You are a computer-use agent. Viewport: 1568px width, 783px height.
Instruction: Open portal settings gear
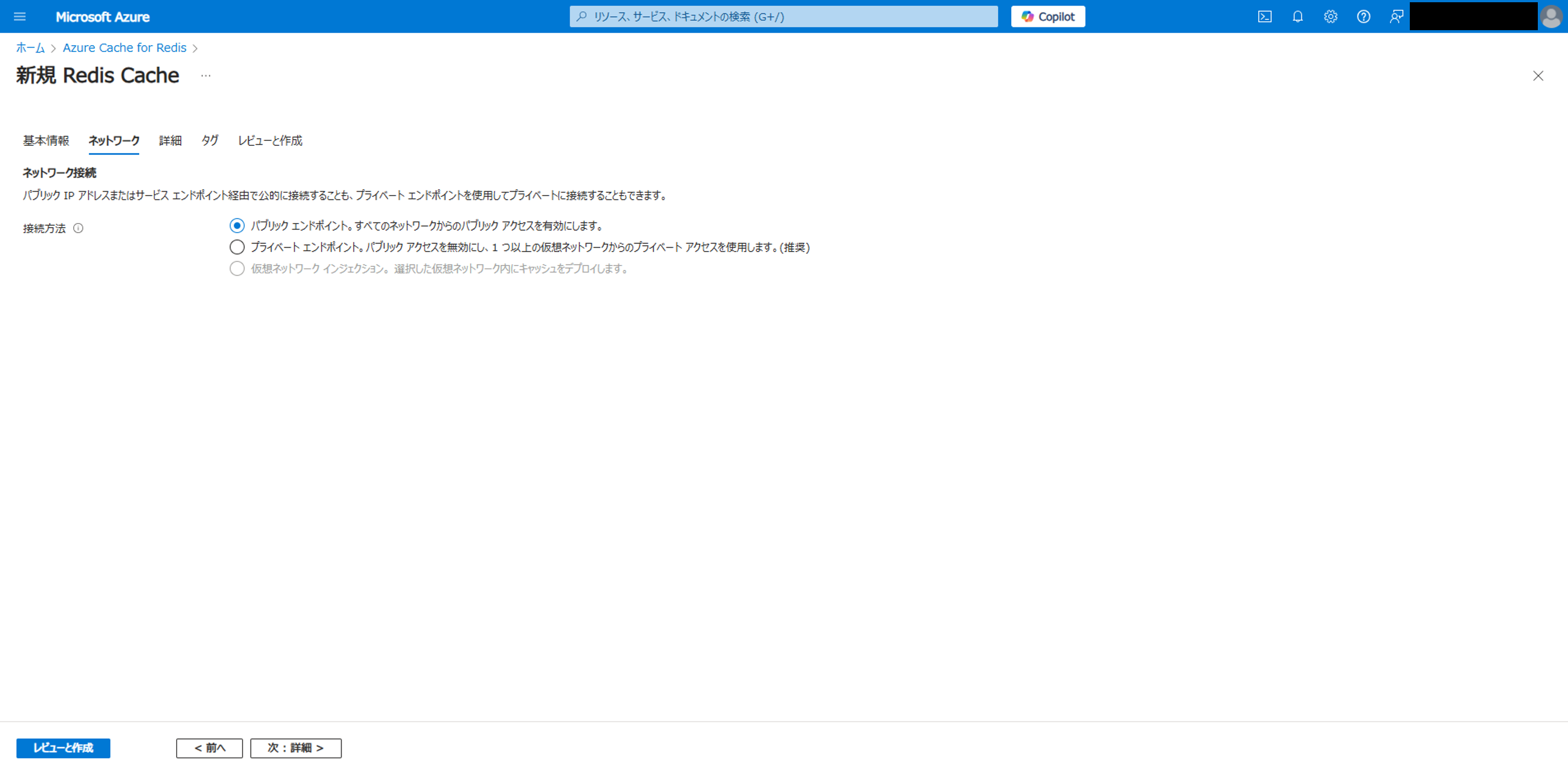click(1330, 16)
